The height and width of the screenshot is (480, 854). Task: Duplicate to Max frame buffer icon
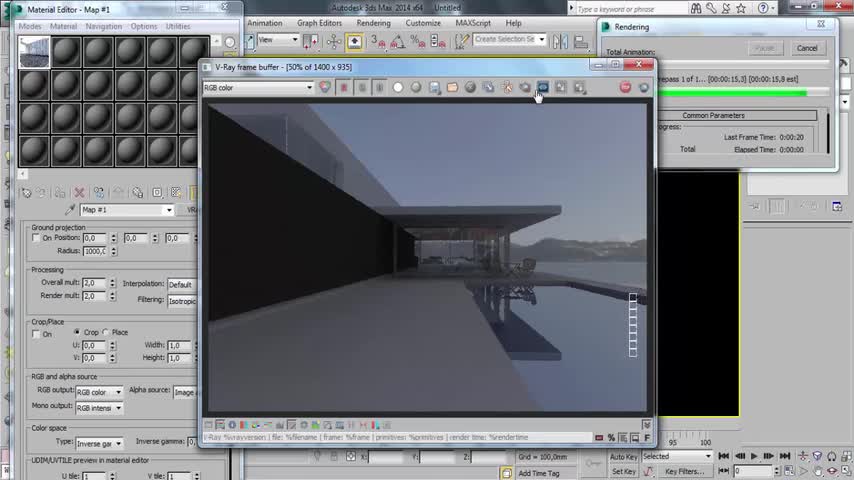coord(489,87)
